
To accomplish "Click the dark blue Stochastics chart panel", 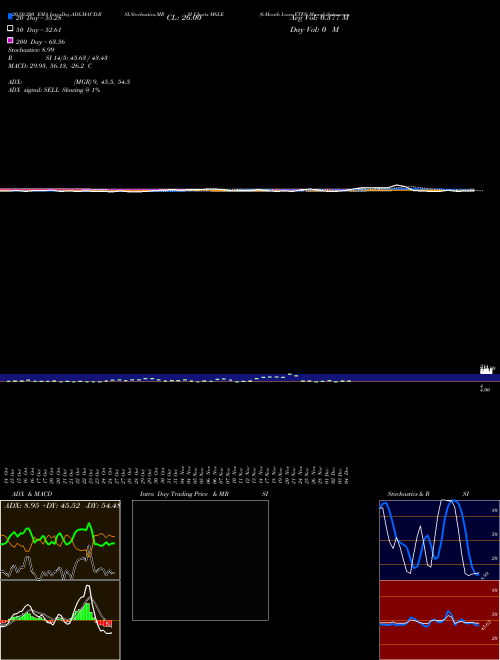I will tap(439, 540).
